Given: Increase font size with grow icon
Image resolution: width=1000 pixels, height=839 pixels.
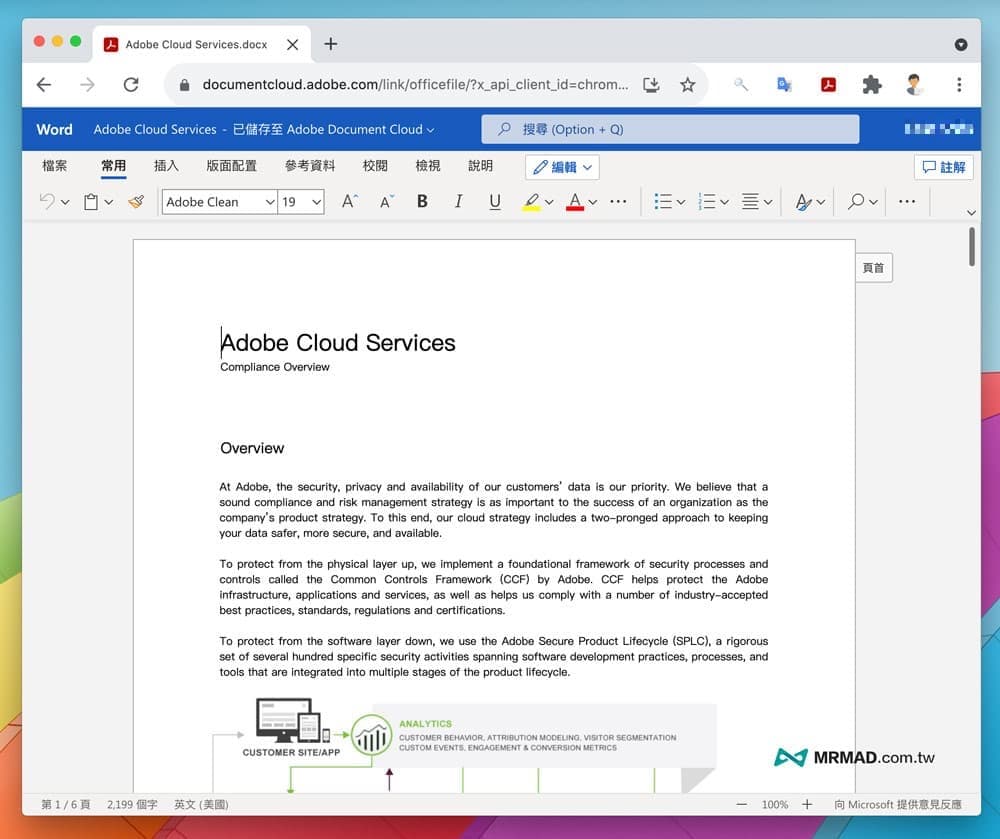Looking at the screenshot, I should tap(349, 201).
